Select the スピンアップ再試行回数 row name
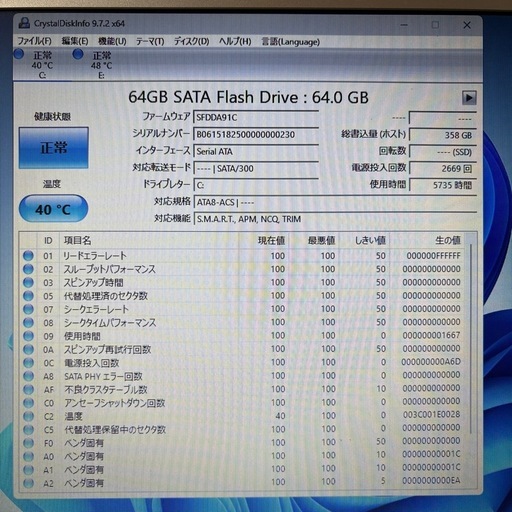The height and width of the screenshot is (512, 512). point(107,349)
